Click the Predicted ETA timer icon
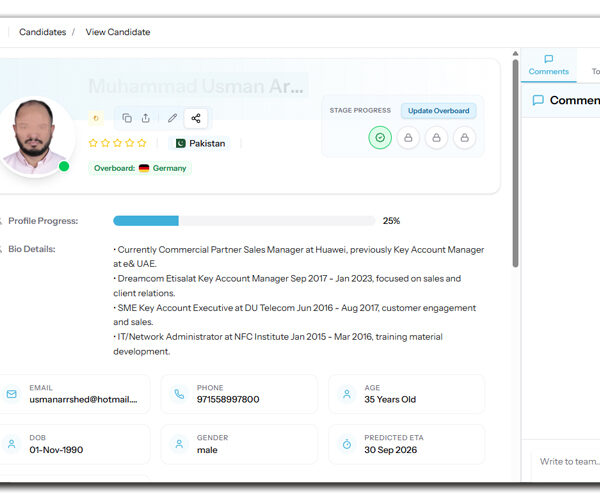The height and width of the screenshot is (500, 600). (346, 444)
